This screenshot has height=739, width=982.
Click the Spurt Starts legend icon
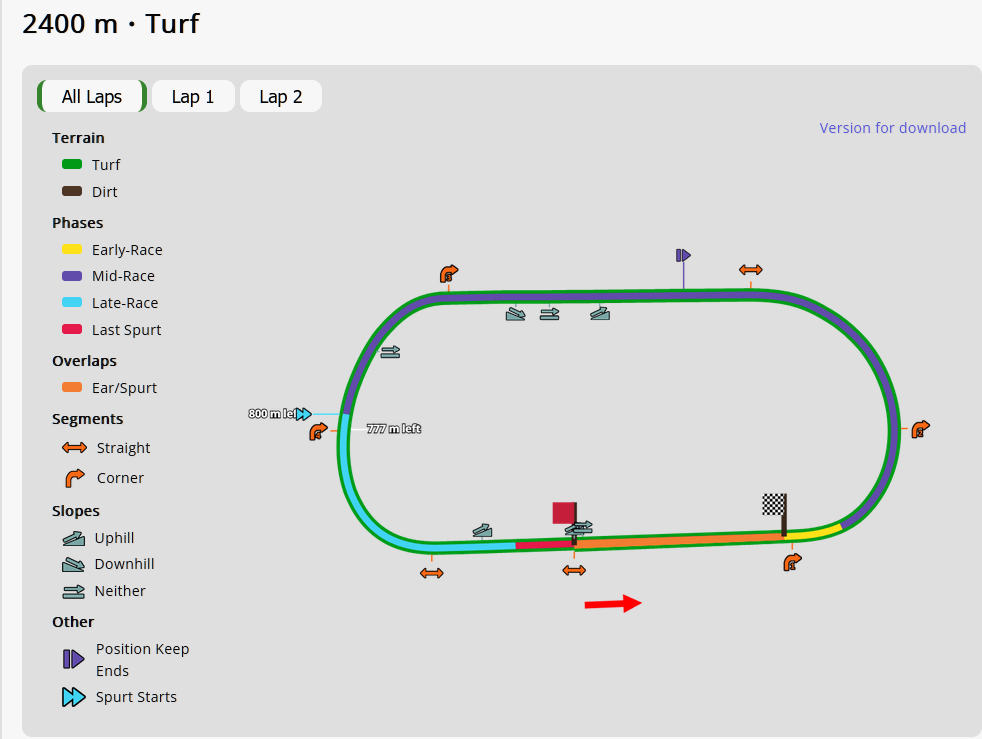(x=73, y=697)
